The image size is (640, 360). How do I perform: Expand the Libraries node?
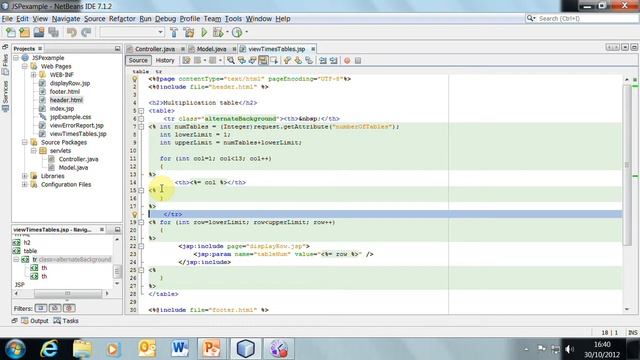25,176
